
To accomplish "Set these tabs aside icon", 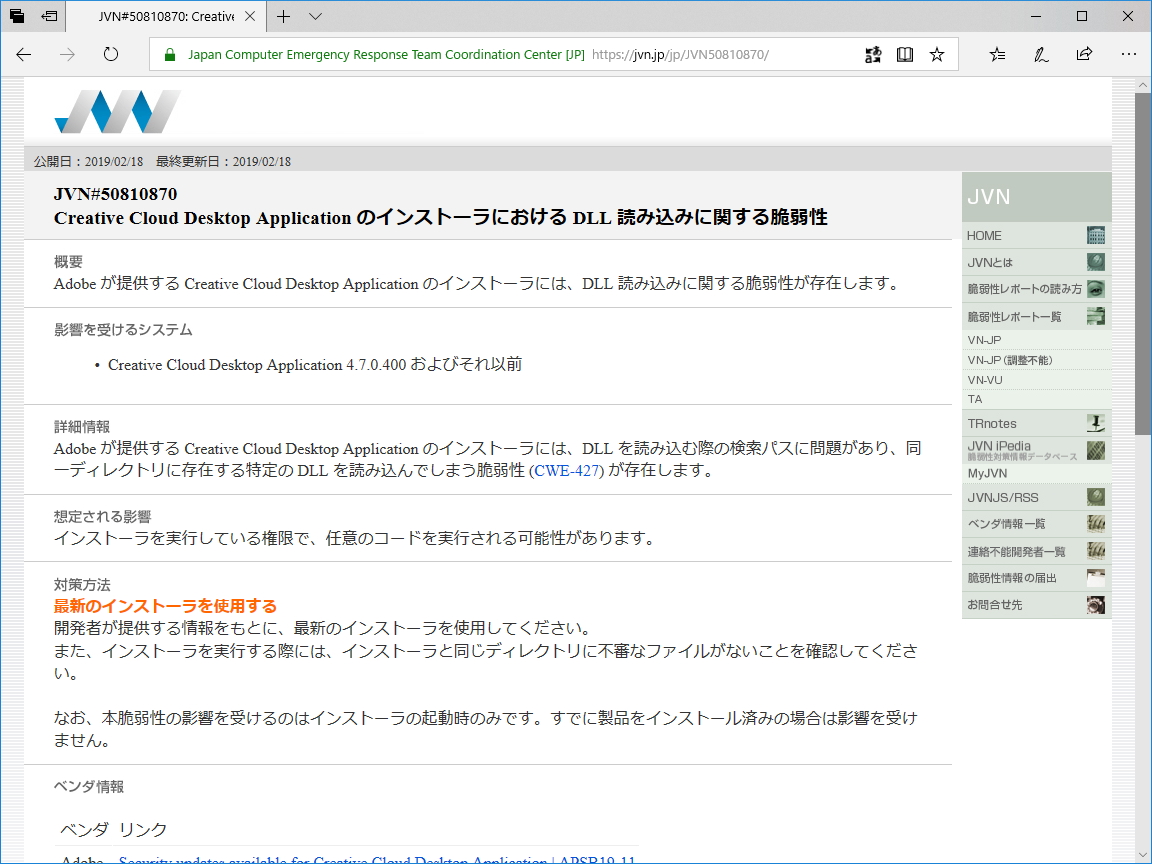I will (x=49, y=15).
